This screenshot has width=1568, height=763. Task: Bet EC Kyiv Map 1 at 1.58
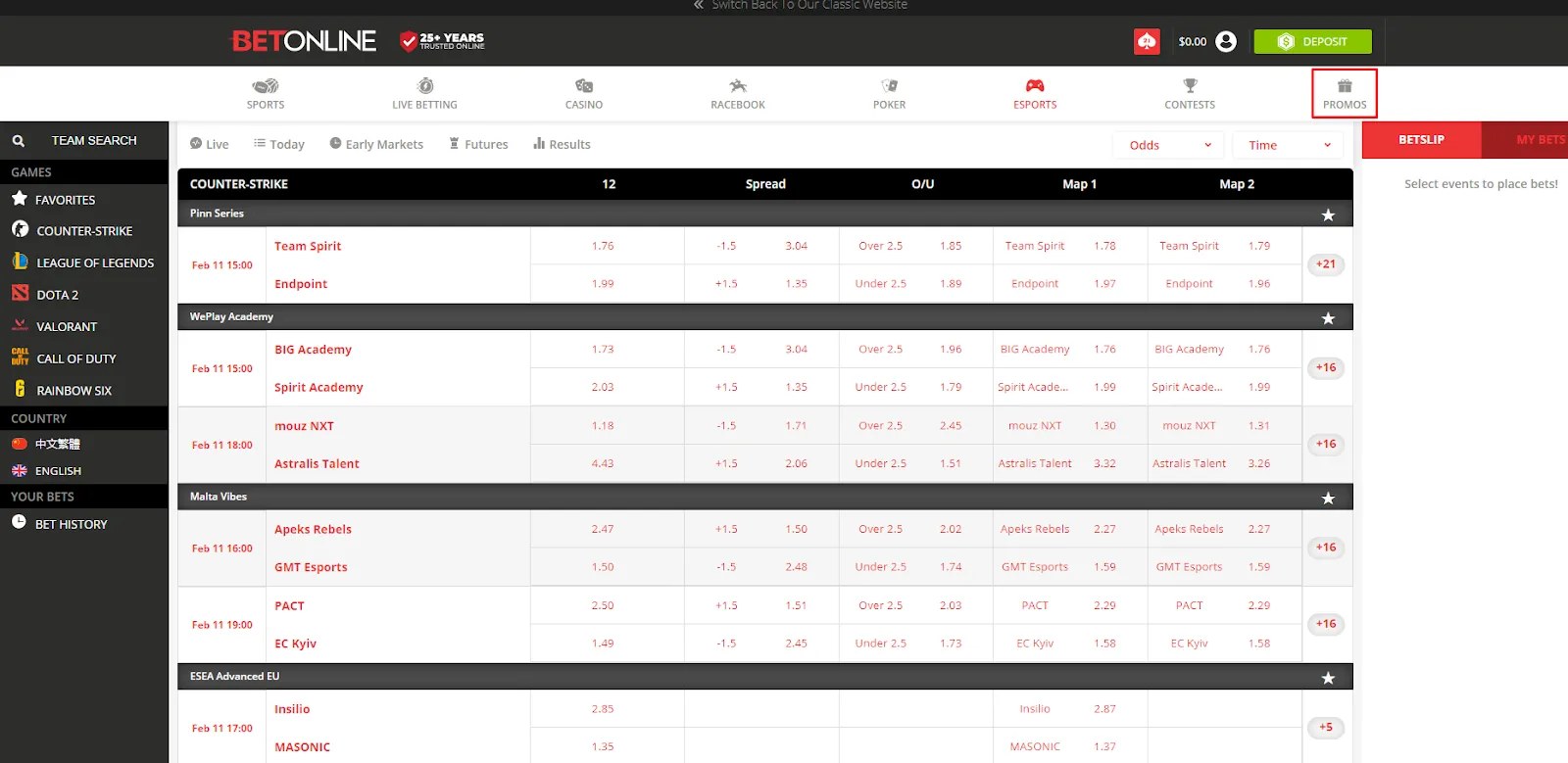click(x=1070, y=644)
